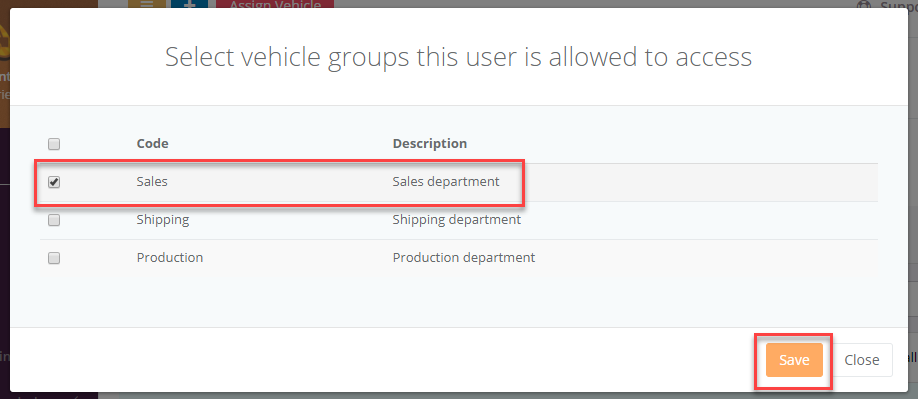Click the dialog title about vehicle groups
The height and width of the screenshot is (399, 918).
[x=458, y=57]
